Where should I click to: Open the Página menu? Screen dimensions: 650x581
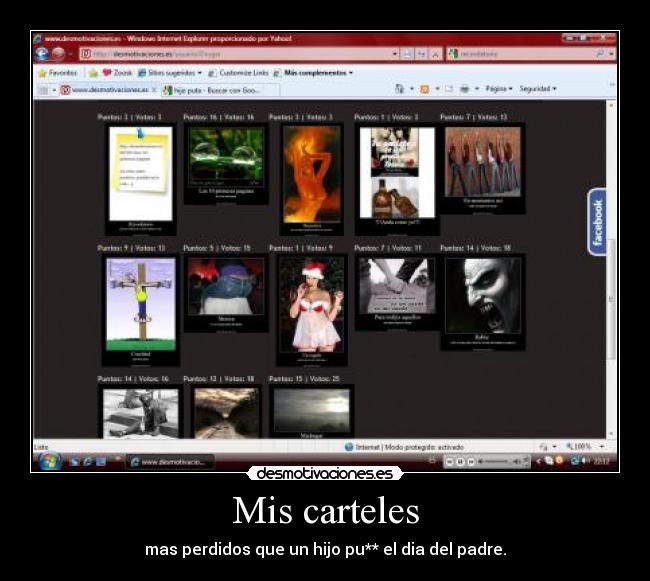[x=499, y=89]
